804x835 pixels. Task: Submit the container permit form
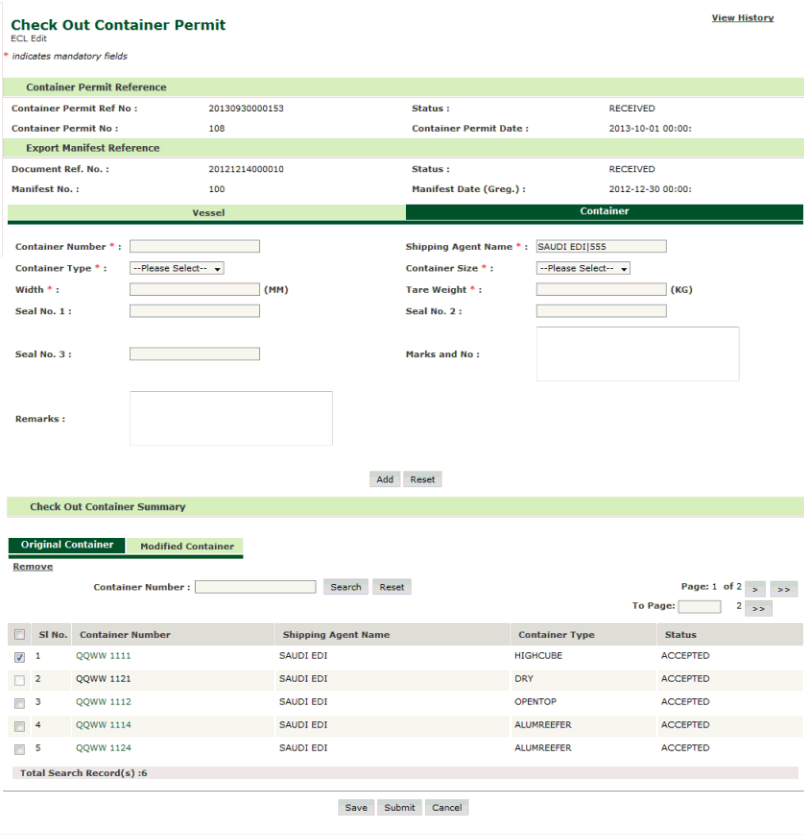pyautogui.click(x=399, y=808)
